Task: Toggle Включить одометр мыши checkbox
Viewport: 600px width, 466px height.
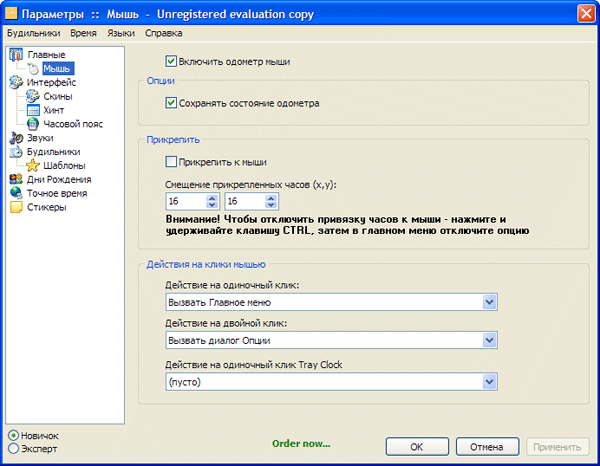Action: [171, 61]
